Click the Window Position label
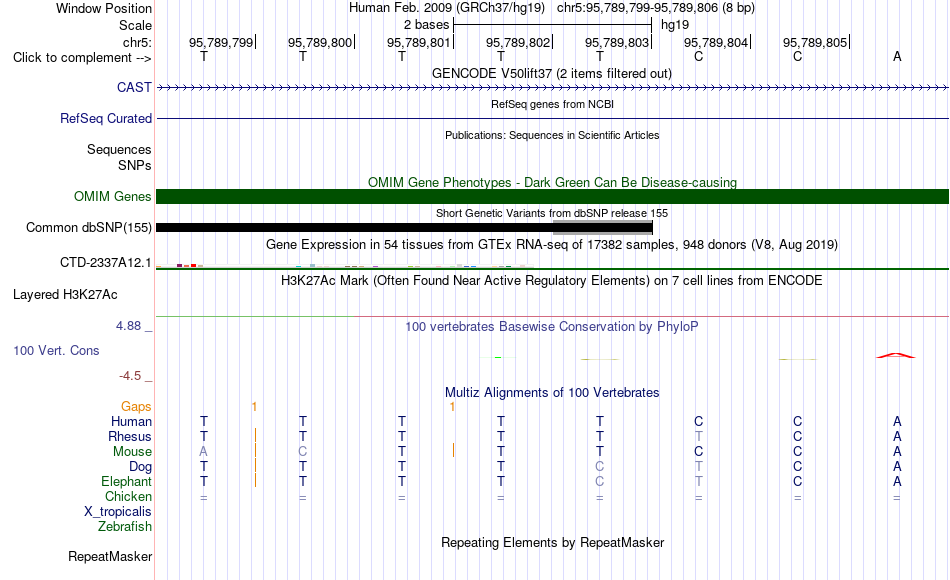The height and width of the screenshot is (580, 950). point(104,8)
